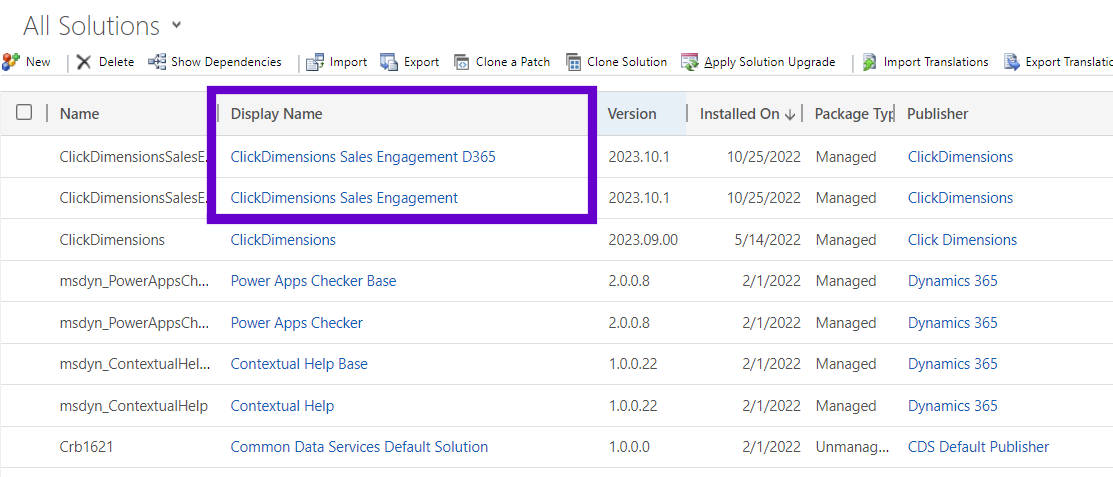The image size is (1113, 477).
Task: Sort by the Name column header
Action: tap(80, 114)
